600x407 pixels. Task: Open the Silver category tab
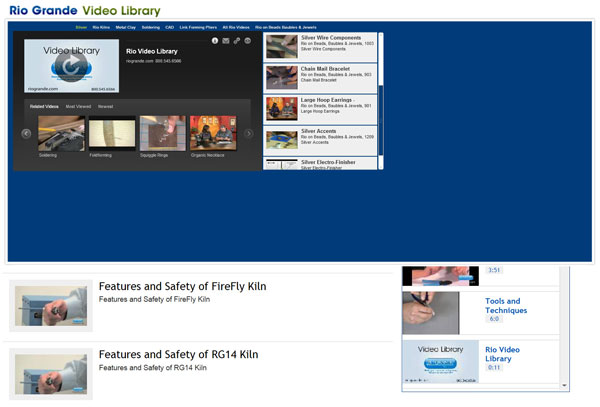pyautogui.click(x=81, y=27)
